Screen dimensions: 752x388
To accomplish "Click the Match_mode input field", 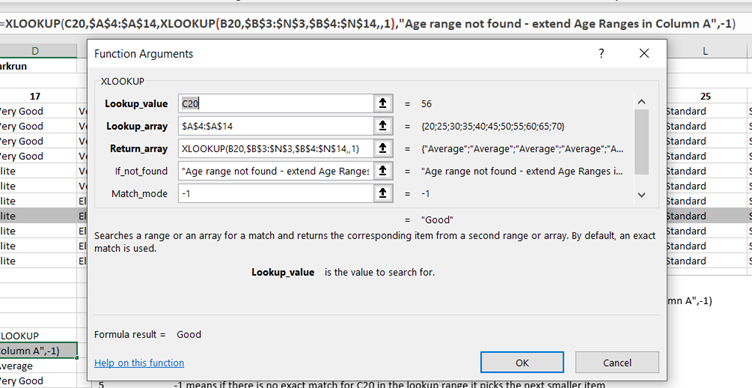I will [276, 193].
